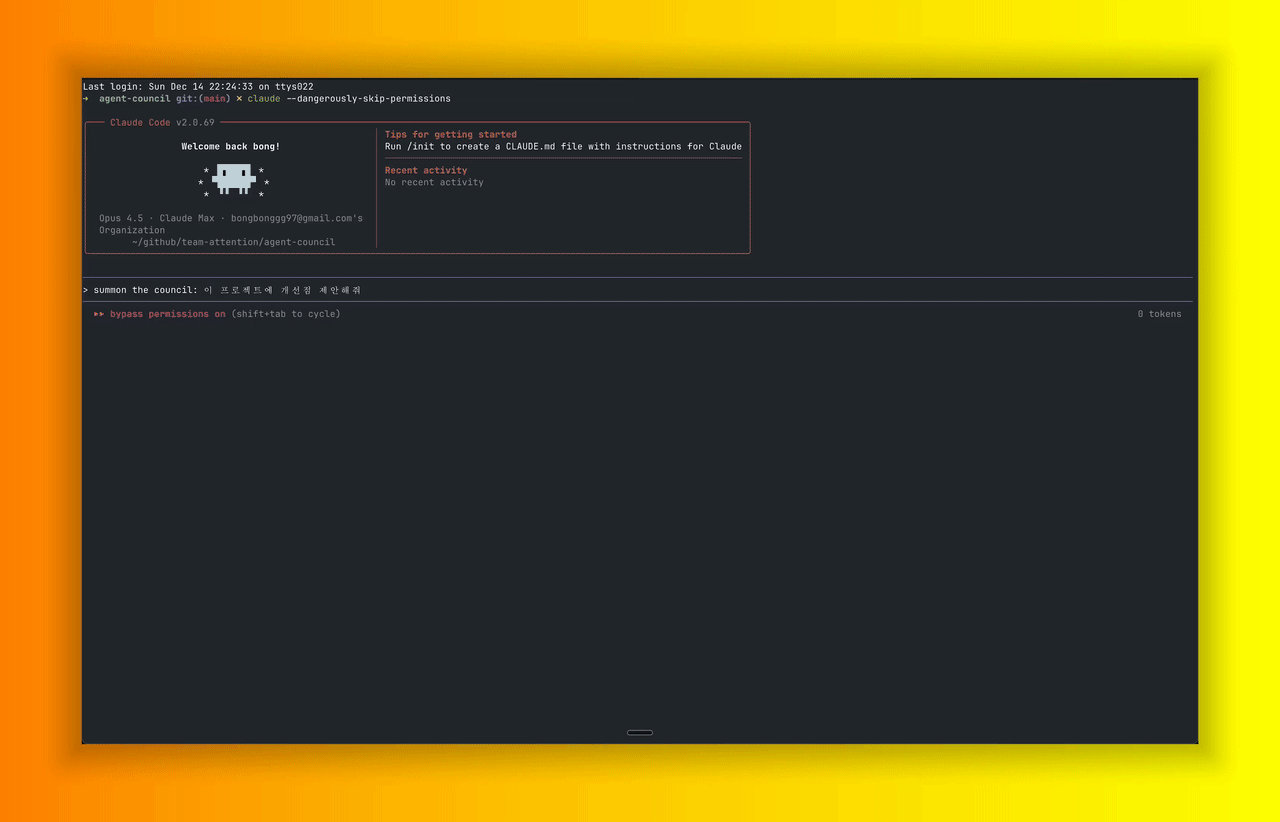
Task: Select the 'Tips for getting started' heading
Action: click(450, 134)
